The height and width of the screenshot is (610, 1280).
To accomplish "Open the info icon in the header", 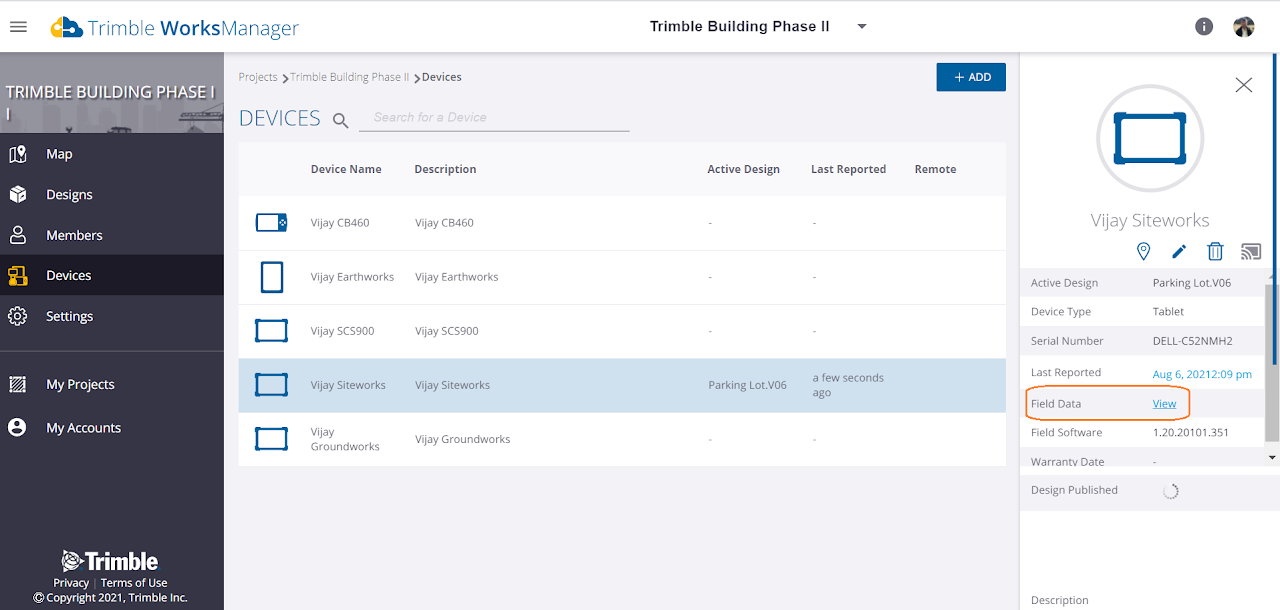I will 1204,27.
